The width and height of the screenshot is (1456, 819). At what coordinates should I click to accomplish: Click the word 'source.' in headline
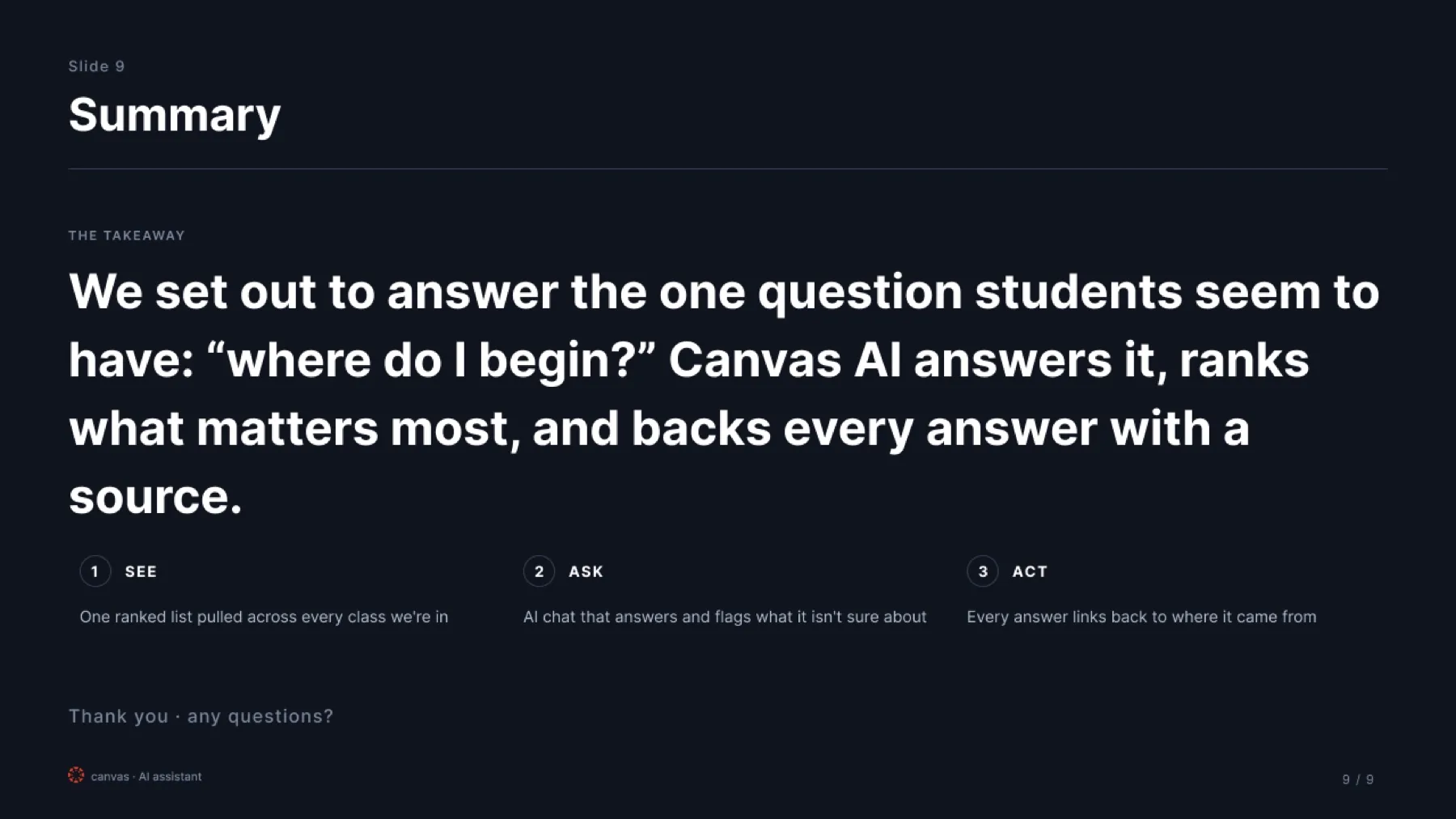click(155, 497)
